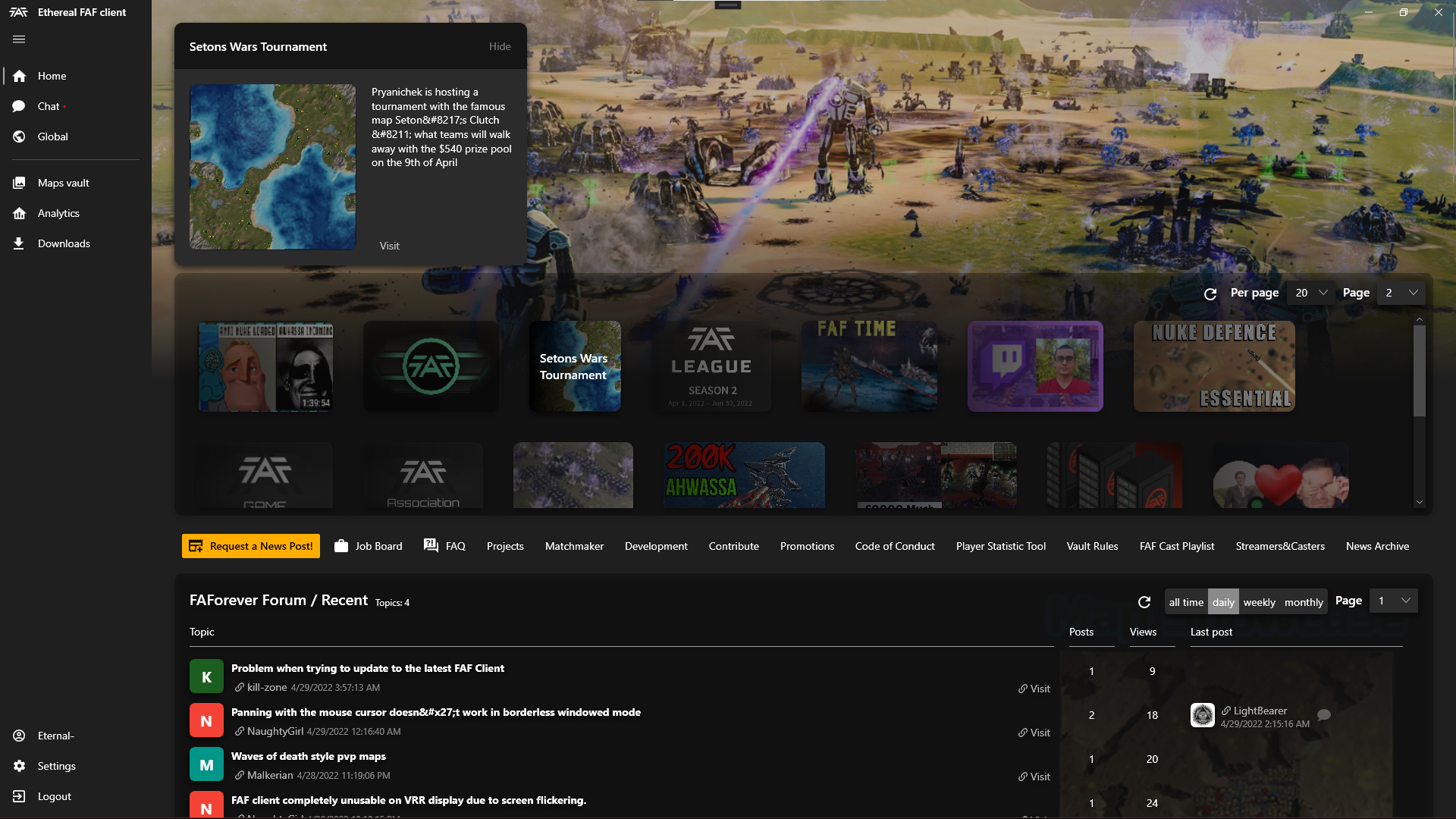The image size is (1456, 819).
Task: Open Downloads via its arrow icon
Action: pos(19,243)
